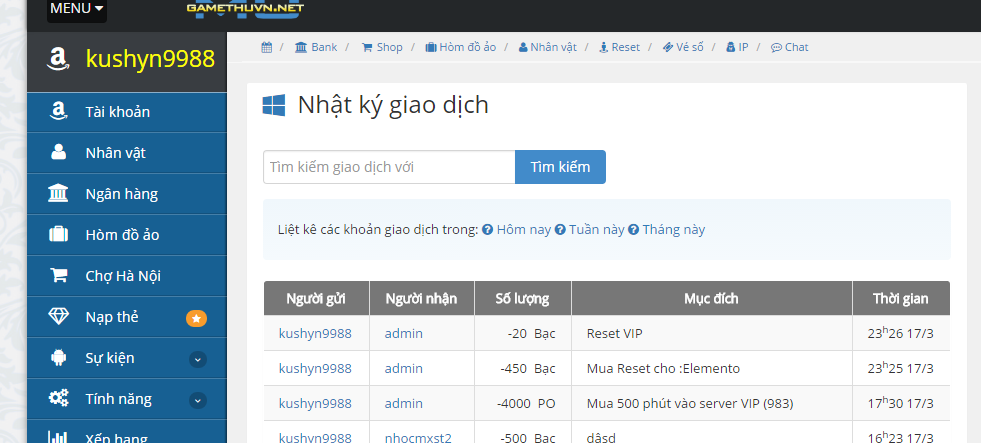Viewport: 981px width, 443px height.
Task: Click the question icon before Hôm nay
Action: tap(488, 230)
